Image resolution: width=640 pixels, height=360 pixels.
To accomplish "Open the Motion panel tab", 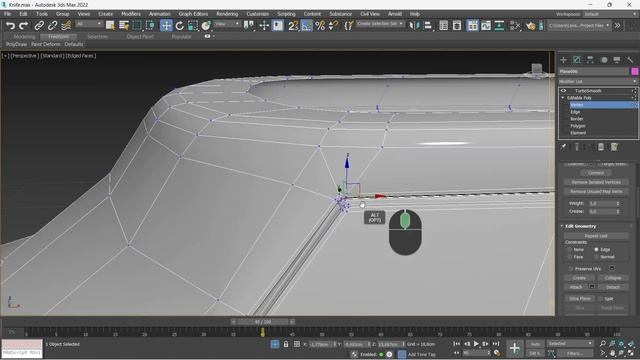I will (x=604, y=60).
